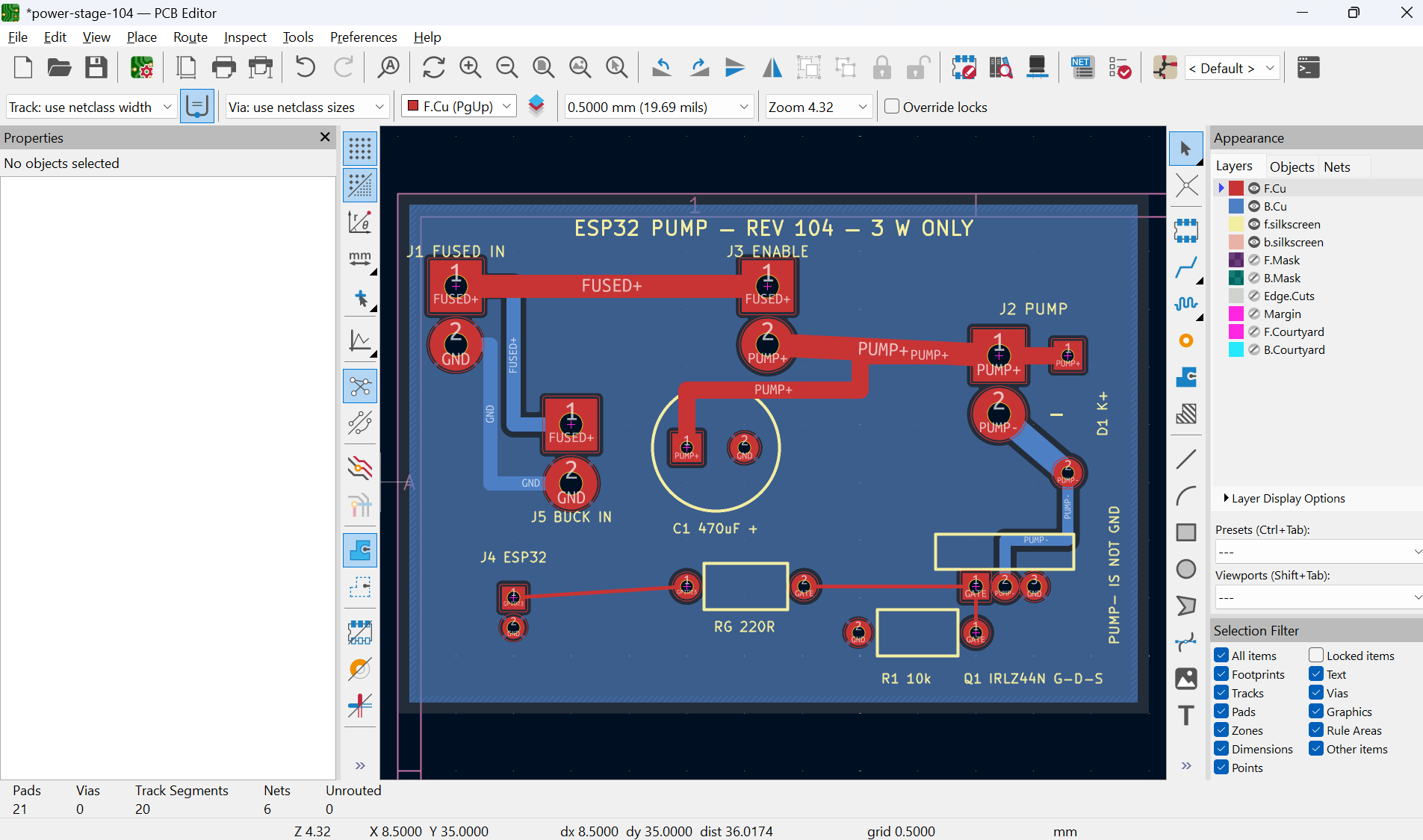Uncheck Rule Areas in Selection Filter
The height and width of the screenshot is (840, 1423).
tap(1316, 730)
